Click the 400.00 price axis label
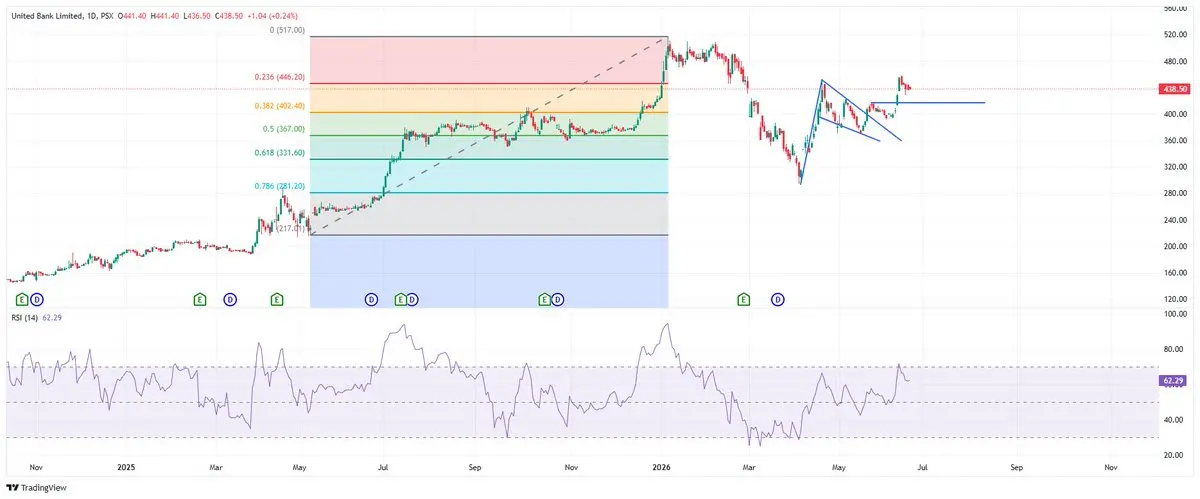This screenshot has height=499, width=1200. [x=1175, y=114]
